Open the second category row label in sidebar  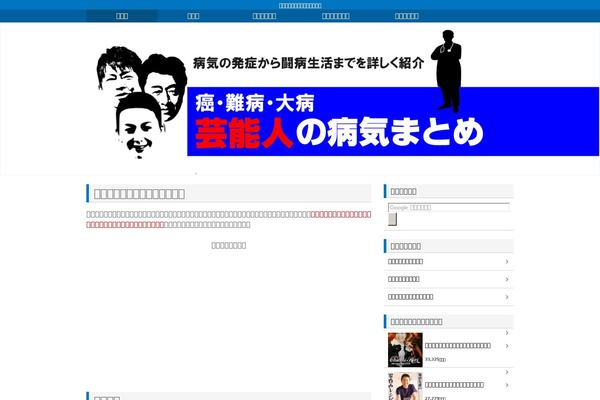[x=403, y=279]
